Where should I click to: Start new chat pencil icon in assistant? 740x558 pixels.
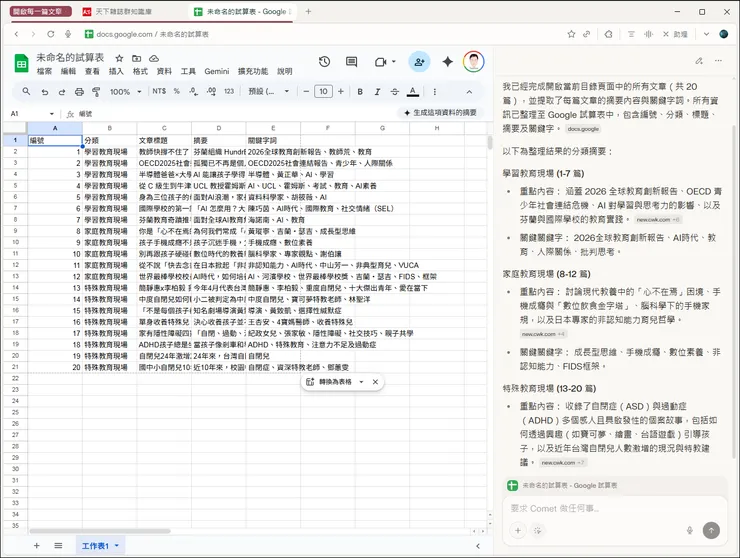click(699, 61)
